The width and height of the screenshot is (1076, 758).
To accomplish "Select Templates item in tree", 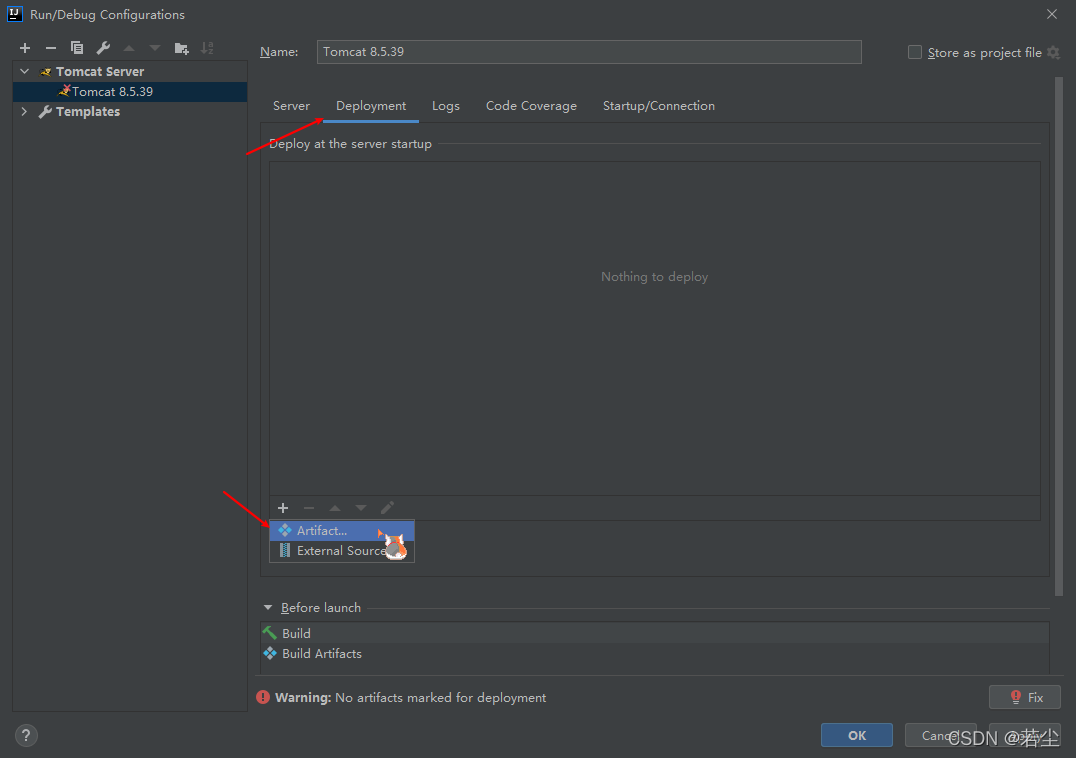I will 88,111.
